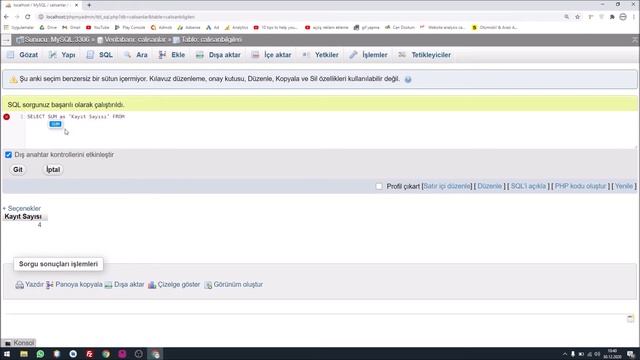
Task: Open the Ara search tab
Action: 136,55
